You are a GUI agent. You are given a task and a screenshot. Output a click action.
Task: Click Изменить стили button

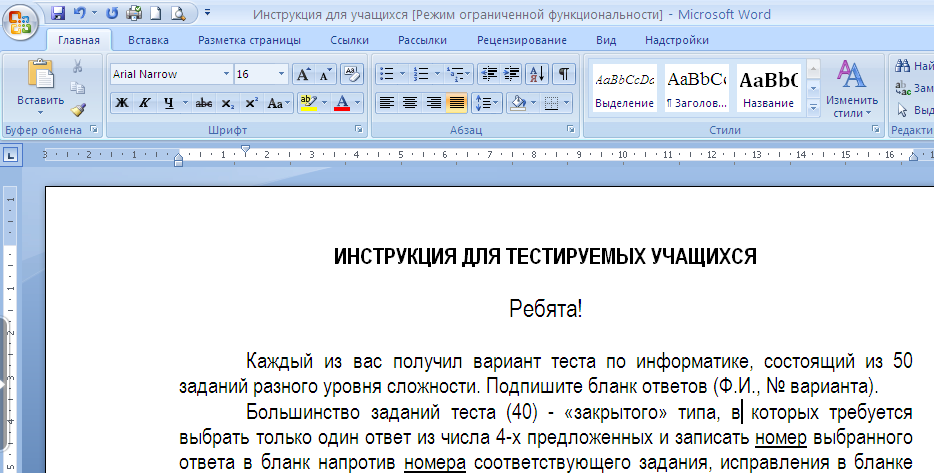(x=852, y=88)
